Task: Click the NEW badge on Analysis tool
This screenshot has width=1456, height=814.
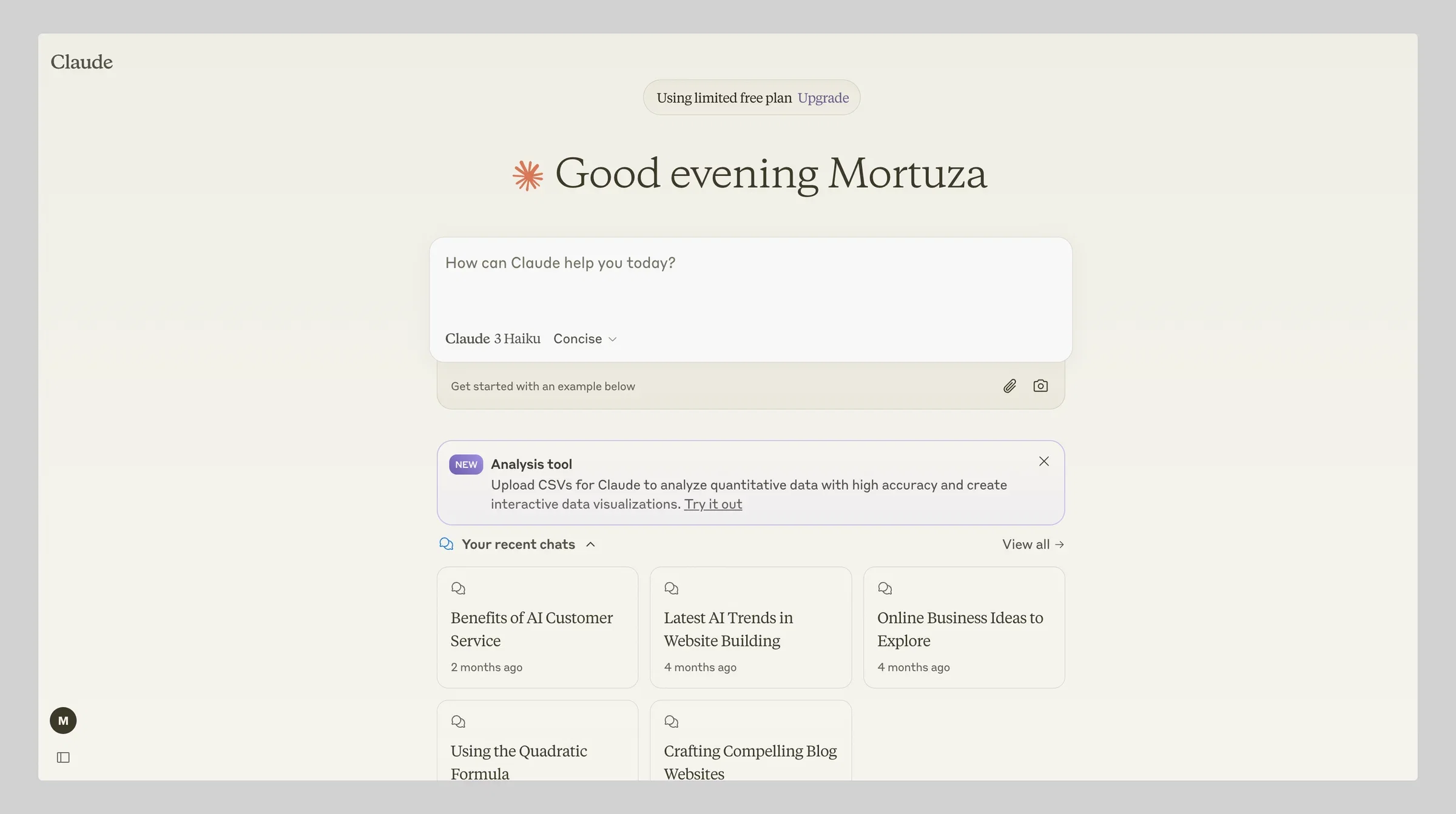Action: pos(466,464)
